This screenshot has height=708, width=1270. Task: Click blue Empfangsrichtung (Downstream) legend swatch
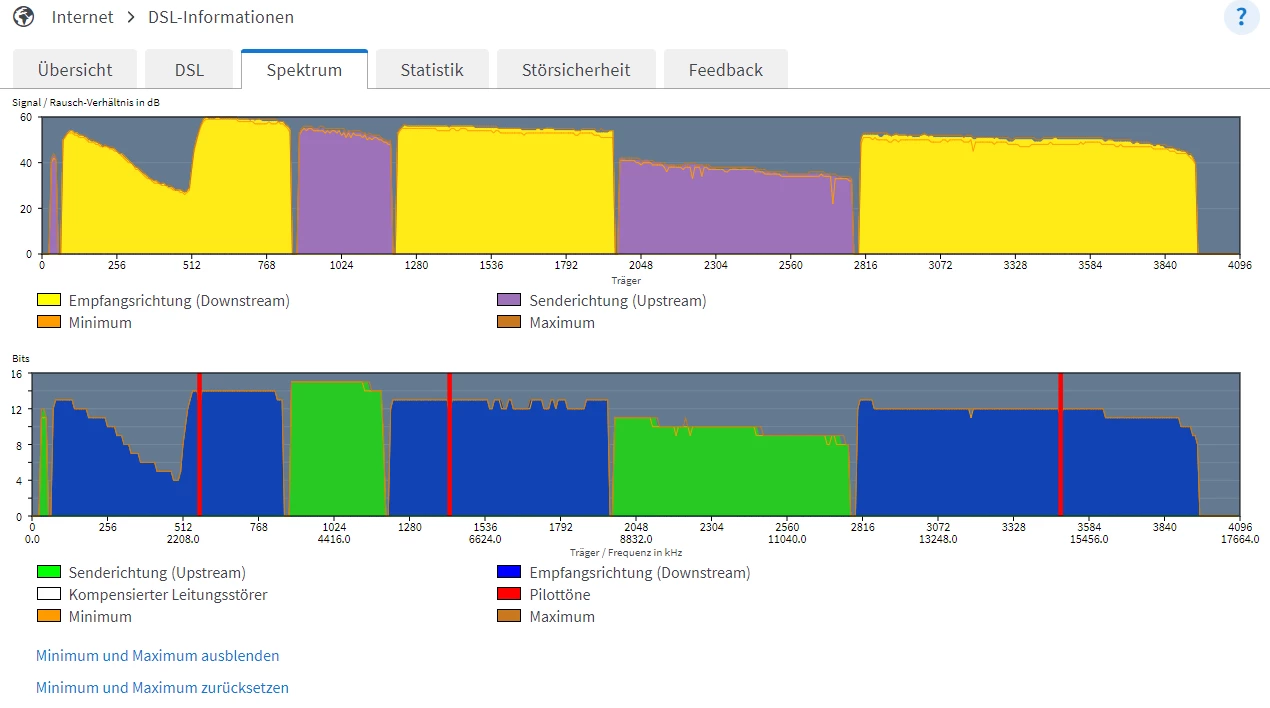click(509, 573)
